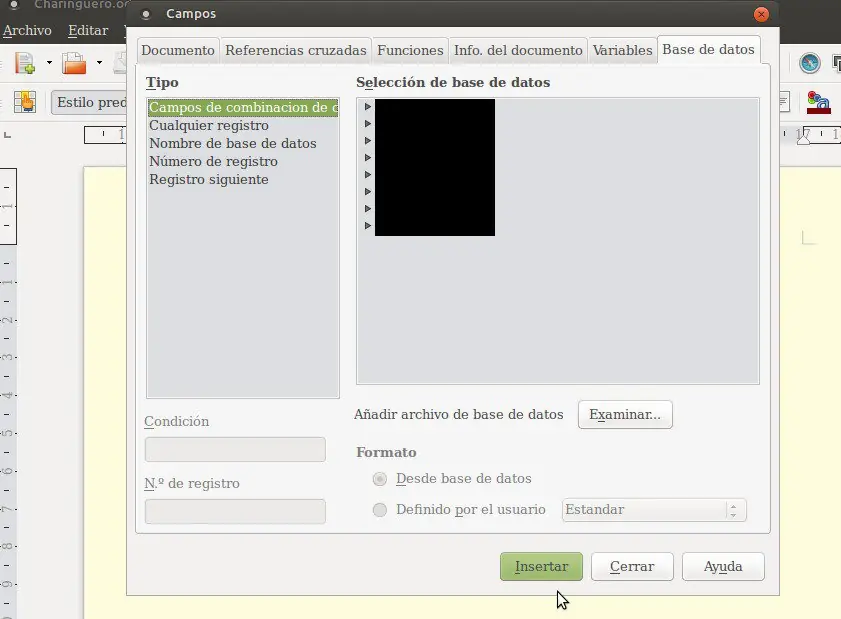
Task: Switch to the Referencias cruzadas tab
Action: click(x=296, y=50)
